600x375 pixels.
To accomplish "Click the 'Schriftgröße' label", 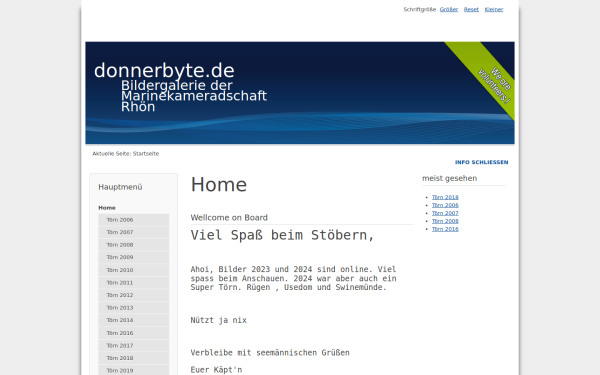I will pos(419,10).
